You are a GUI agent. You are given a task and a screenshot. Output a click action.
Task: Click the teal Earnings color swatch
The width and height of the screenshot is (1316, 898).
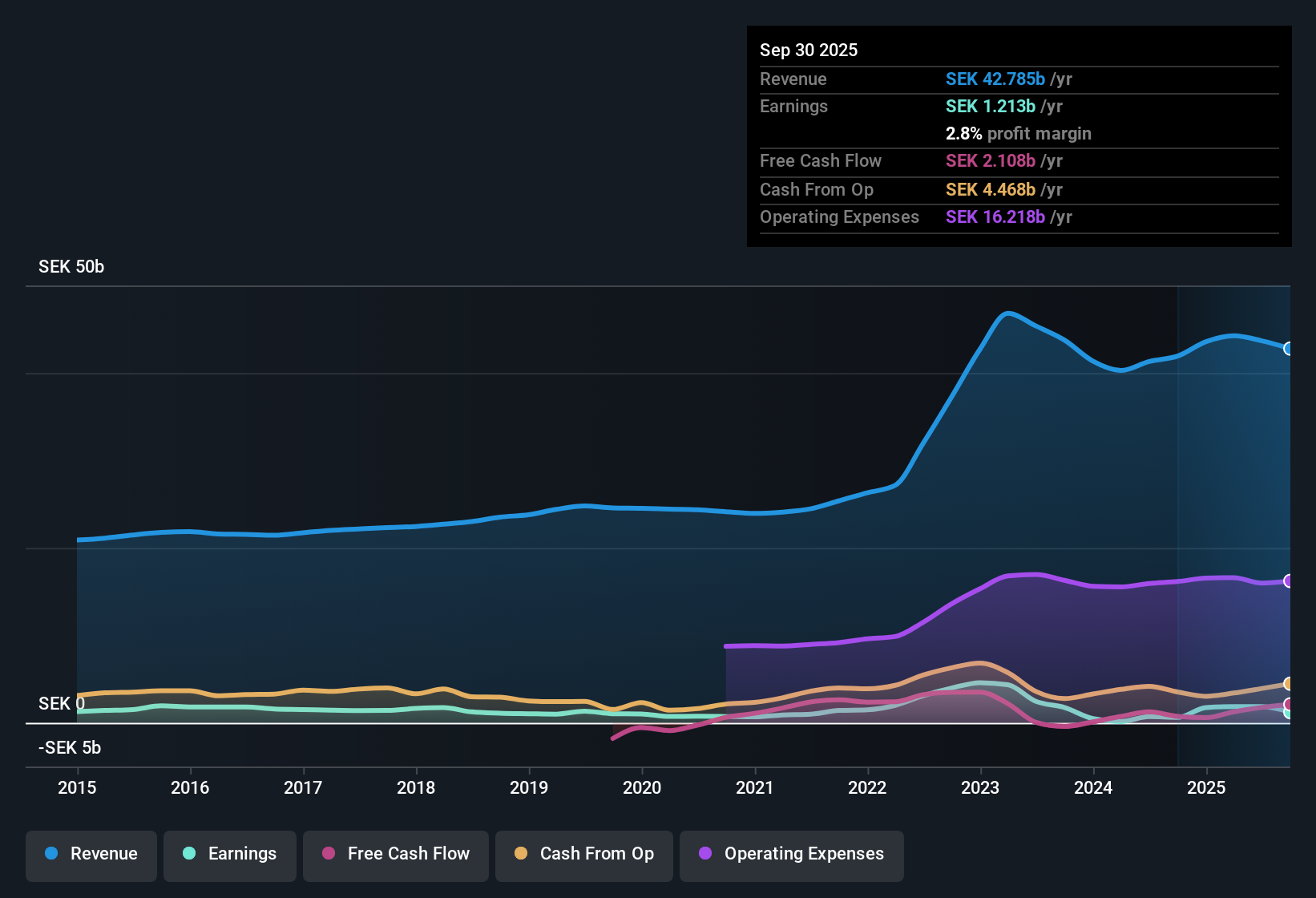[x=189, y=854]
